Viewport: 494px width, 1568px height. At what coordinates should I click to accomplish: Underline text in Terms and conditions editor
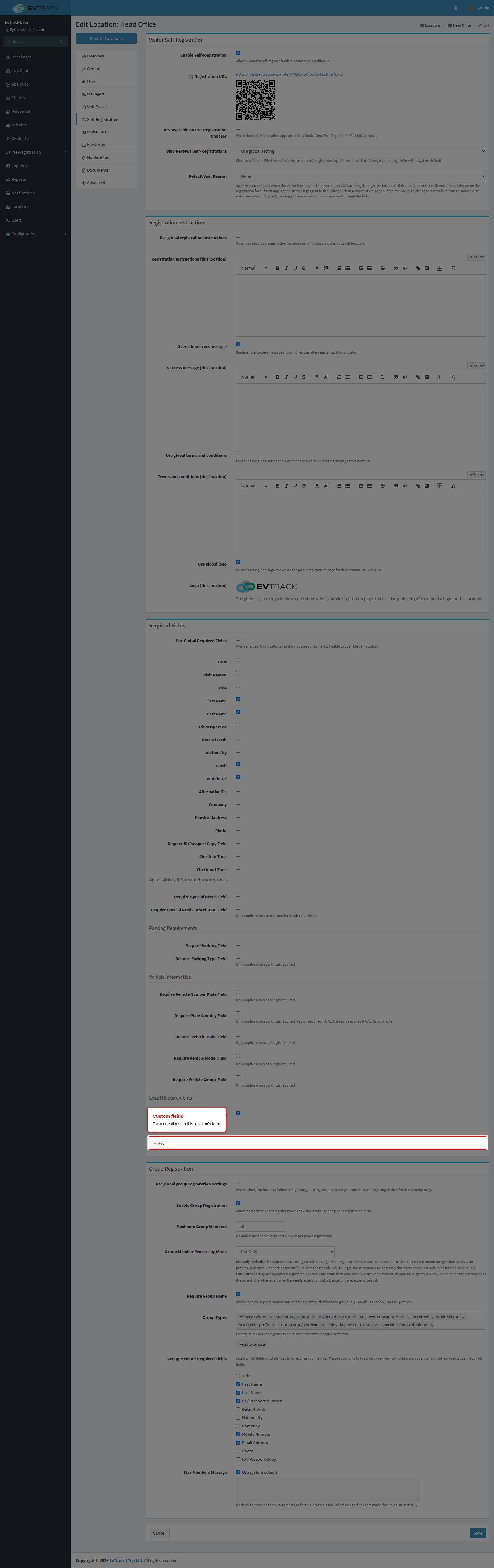pos(295,486)
